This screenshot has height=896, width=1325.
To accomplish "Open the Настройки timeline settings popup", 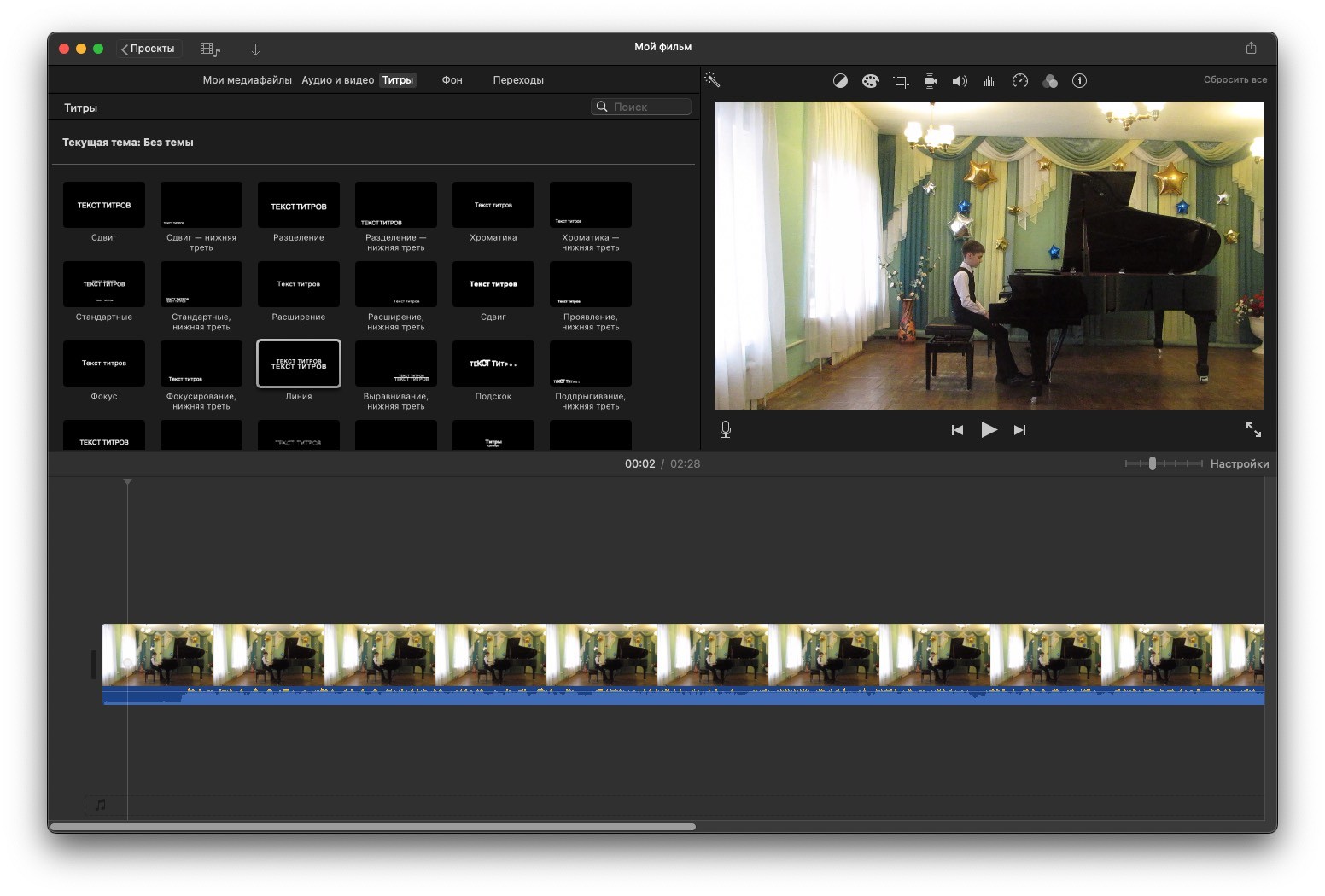I will tap(1239, 464).
